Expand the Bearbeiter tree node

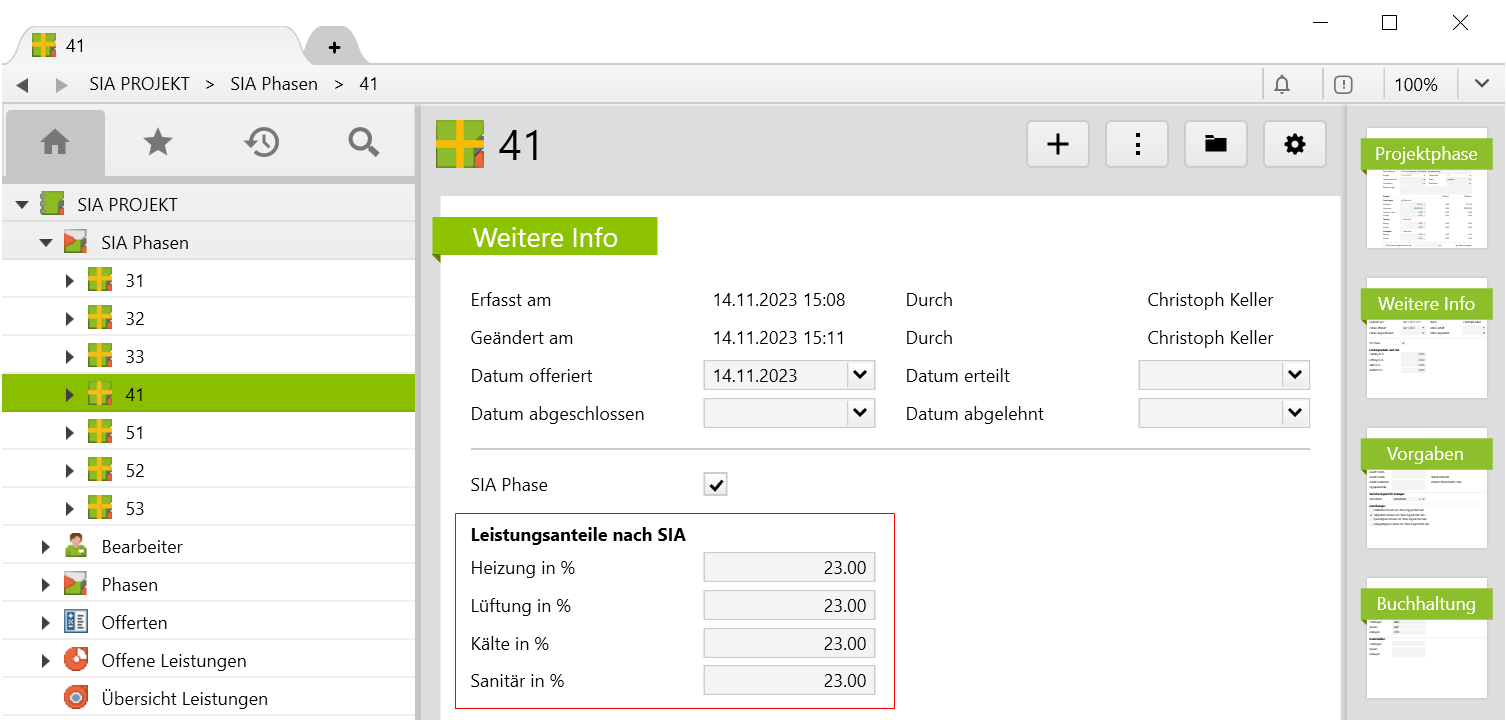[46, 547]
